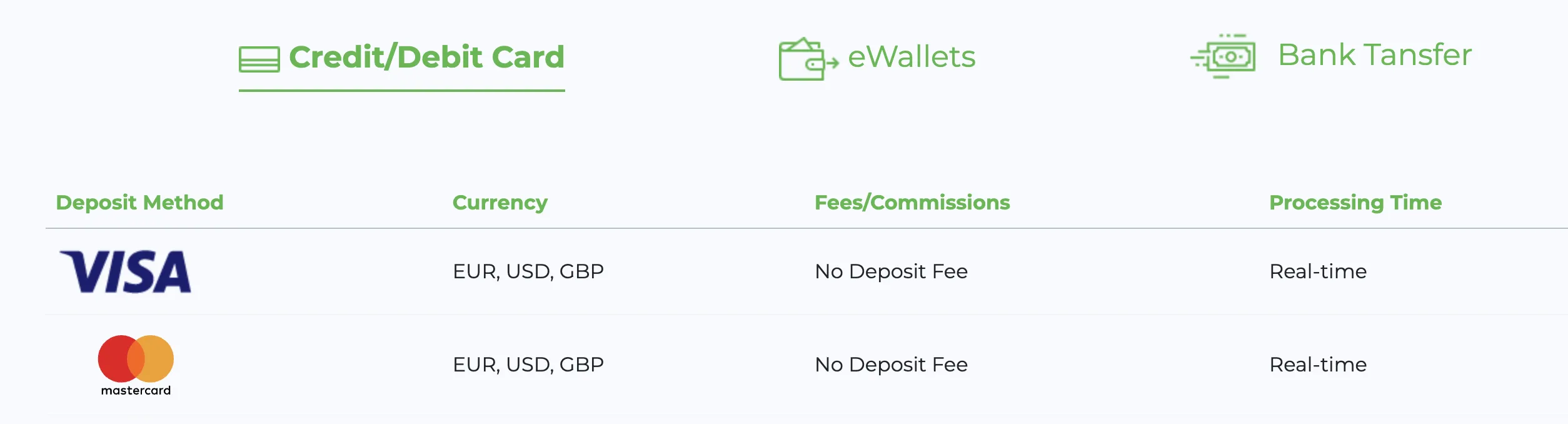
Task: Click the Deposit Method column header
Action: [139, 203]
